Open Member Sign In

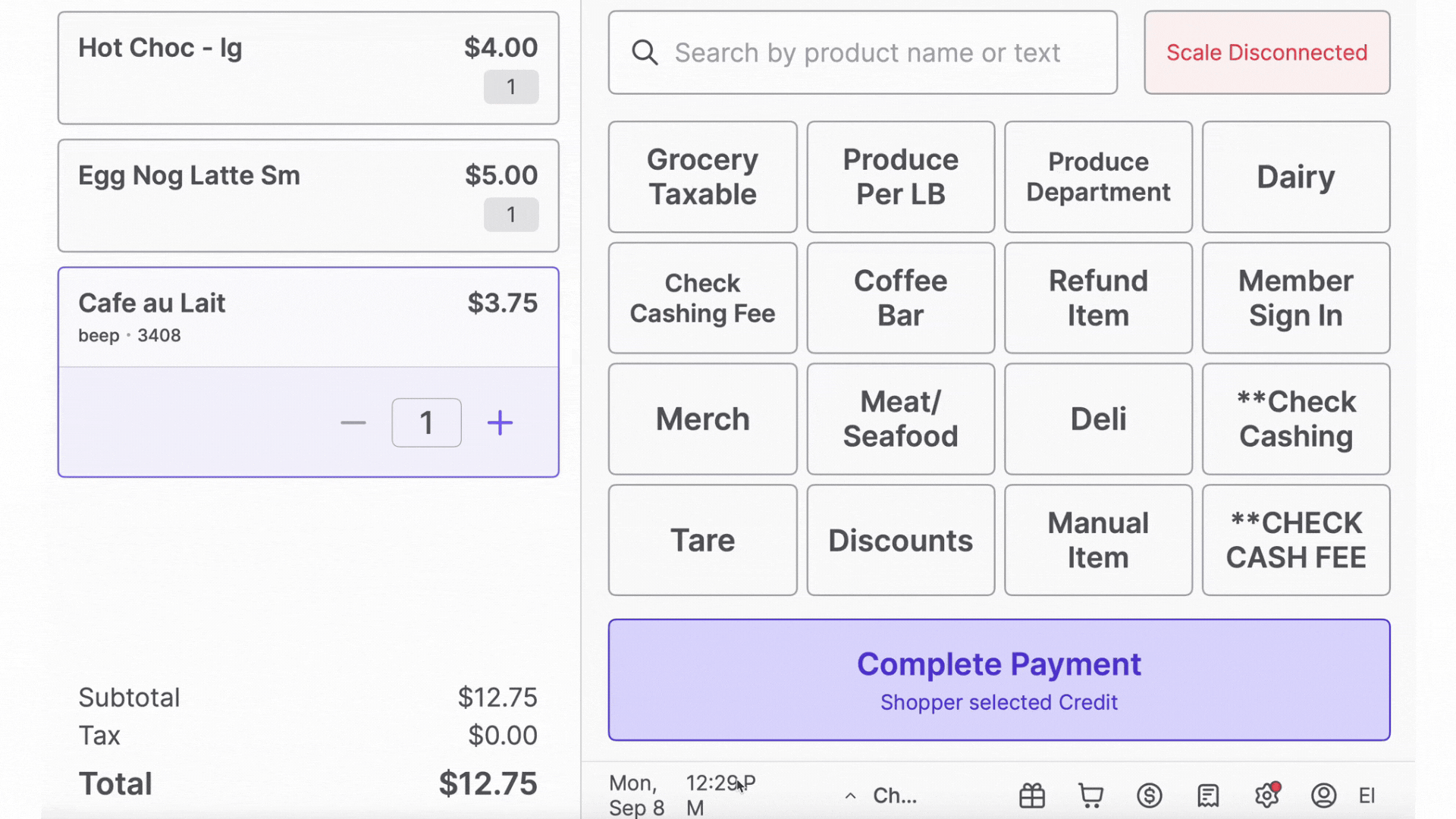pos(1295,298)
